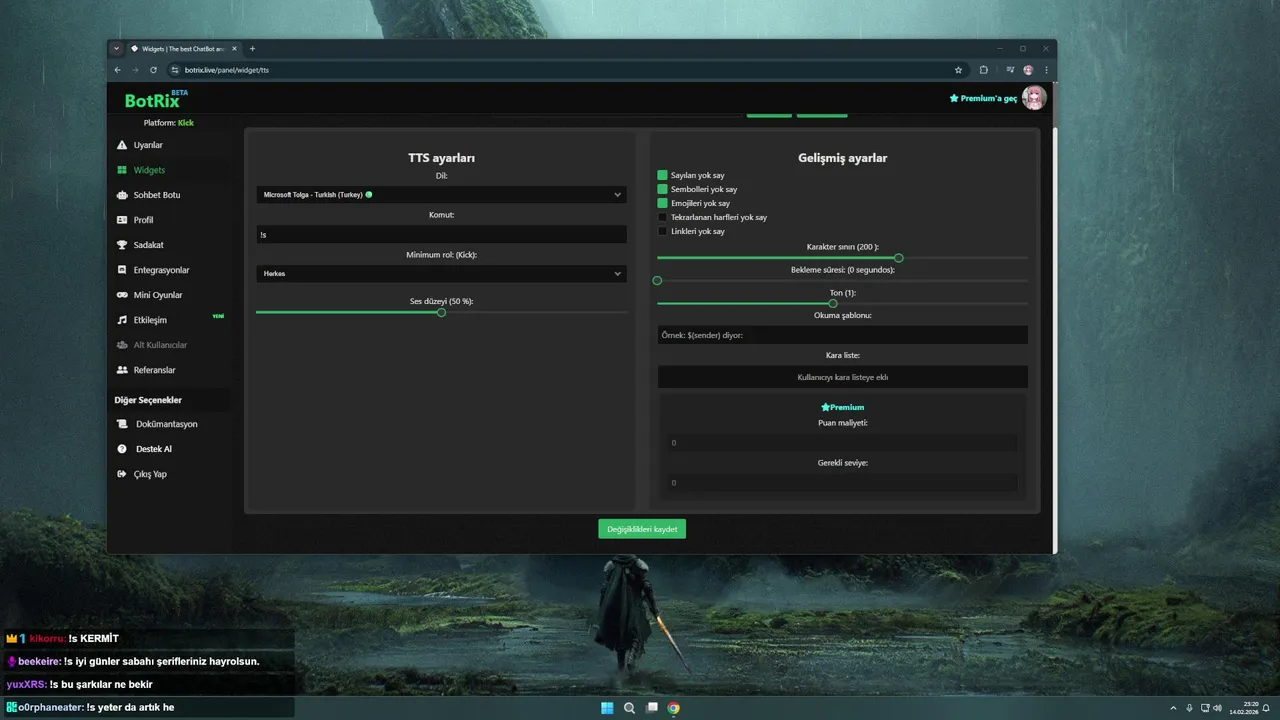Click the browser back arrow
Screen dimensions: 1280x720
(x=117, y=70)
